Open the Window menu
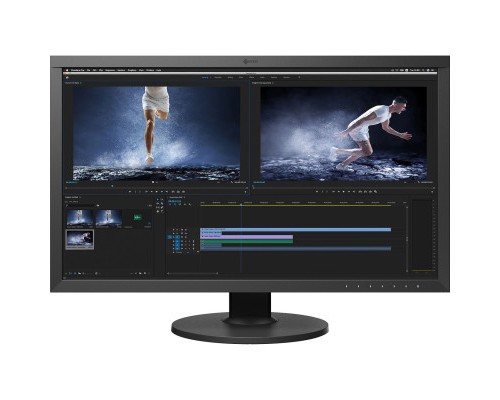The image size is (500, 400). coord(150,70)
